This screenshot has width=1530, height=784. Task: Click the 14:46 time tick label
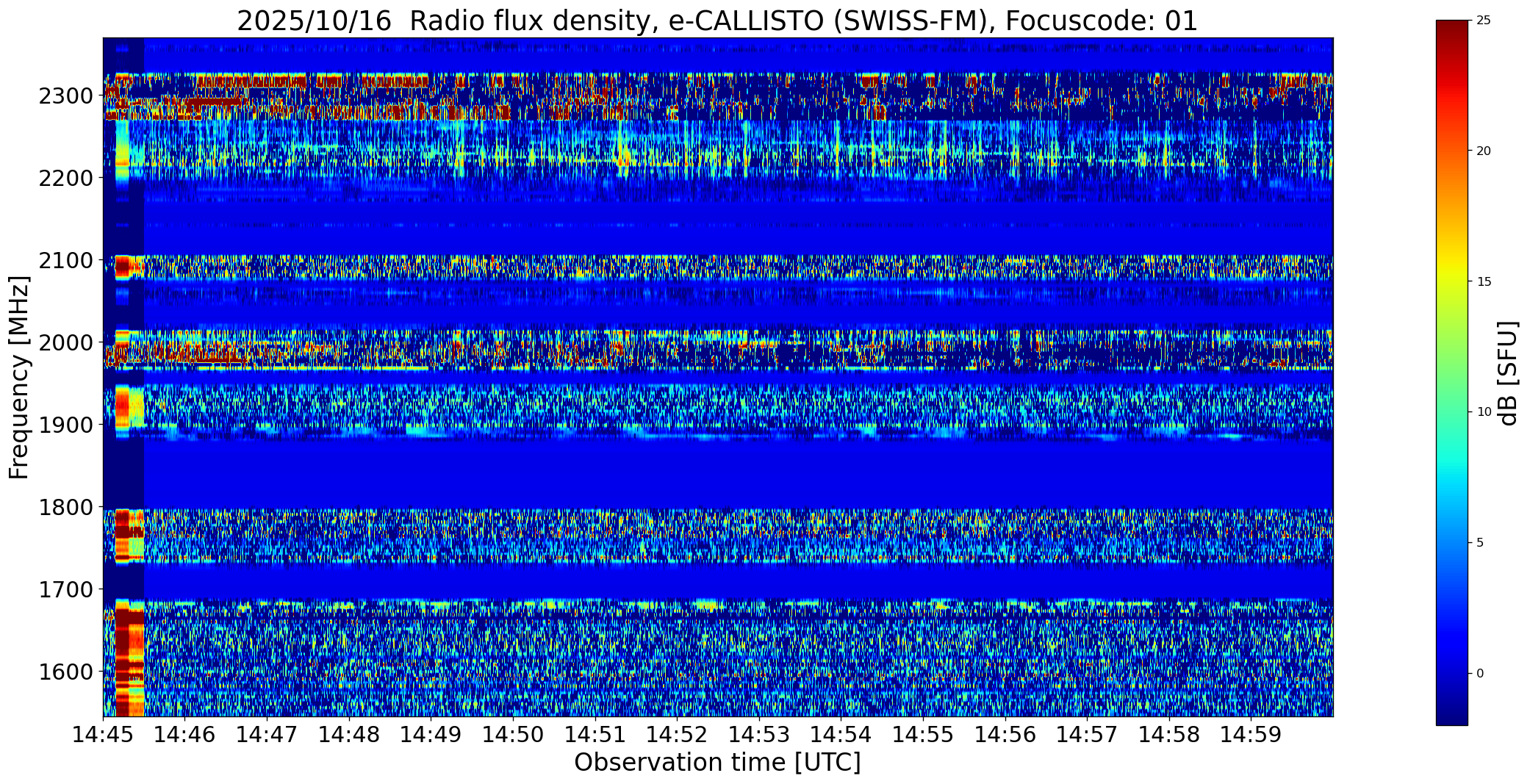[x=185, y=734]
